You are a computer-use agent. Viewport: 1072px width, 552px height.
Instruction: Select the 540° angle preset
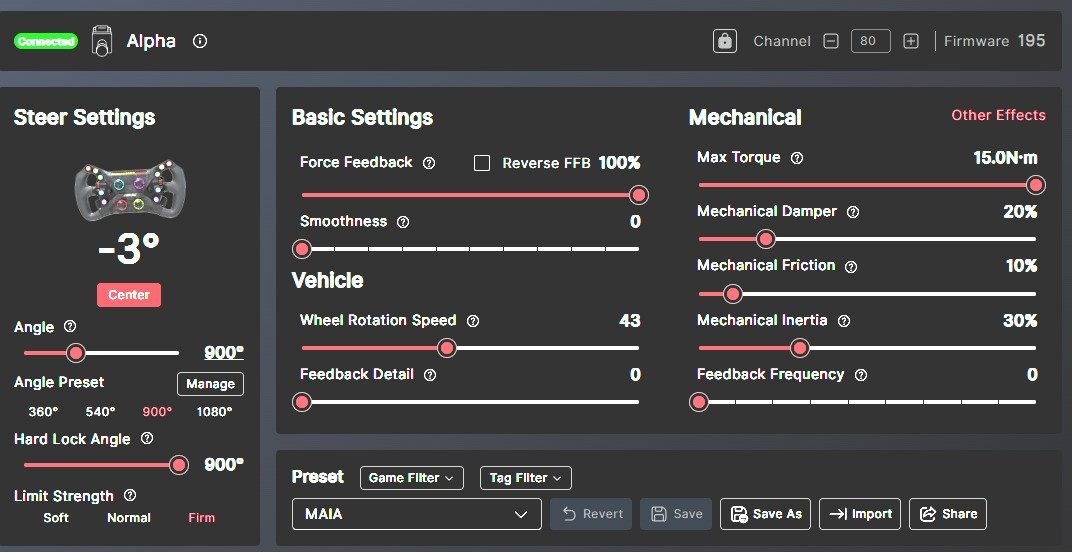coord(100,412)
